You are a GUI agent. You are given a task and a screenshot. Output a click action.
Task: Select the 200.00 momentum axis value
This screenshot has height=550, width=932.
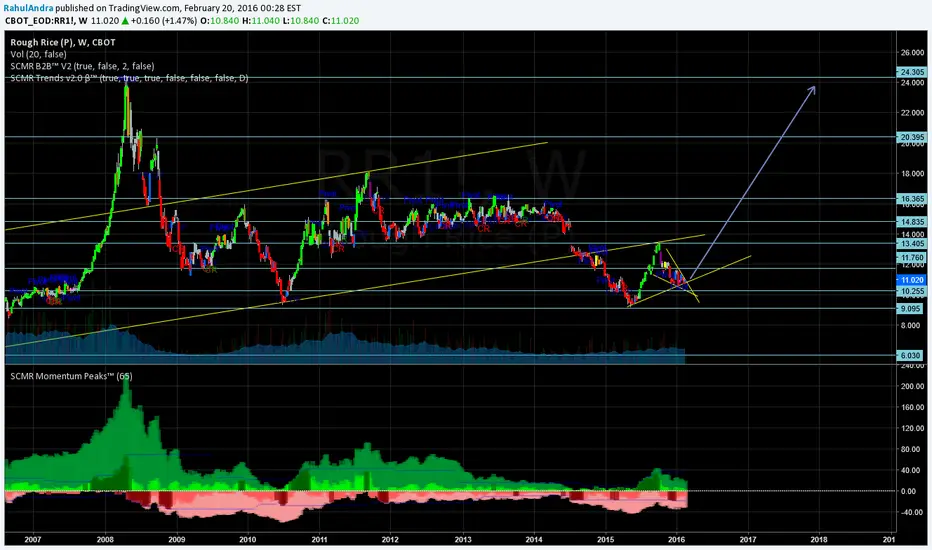pyautogui.click(x=912, y=386)
